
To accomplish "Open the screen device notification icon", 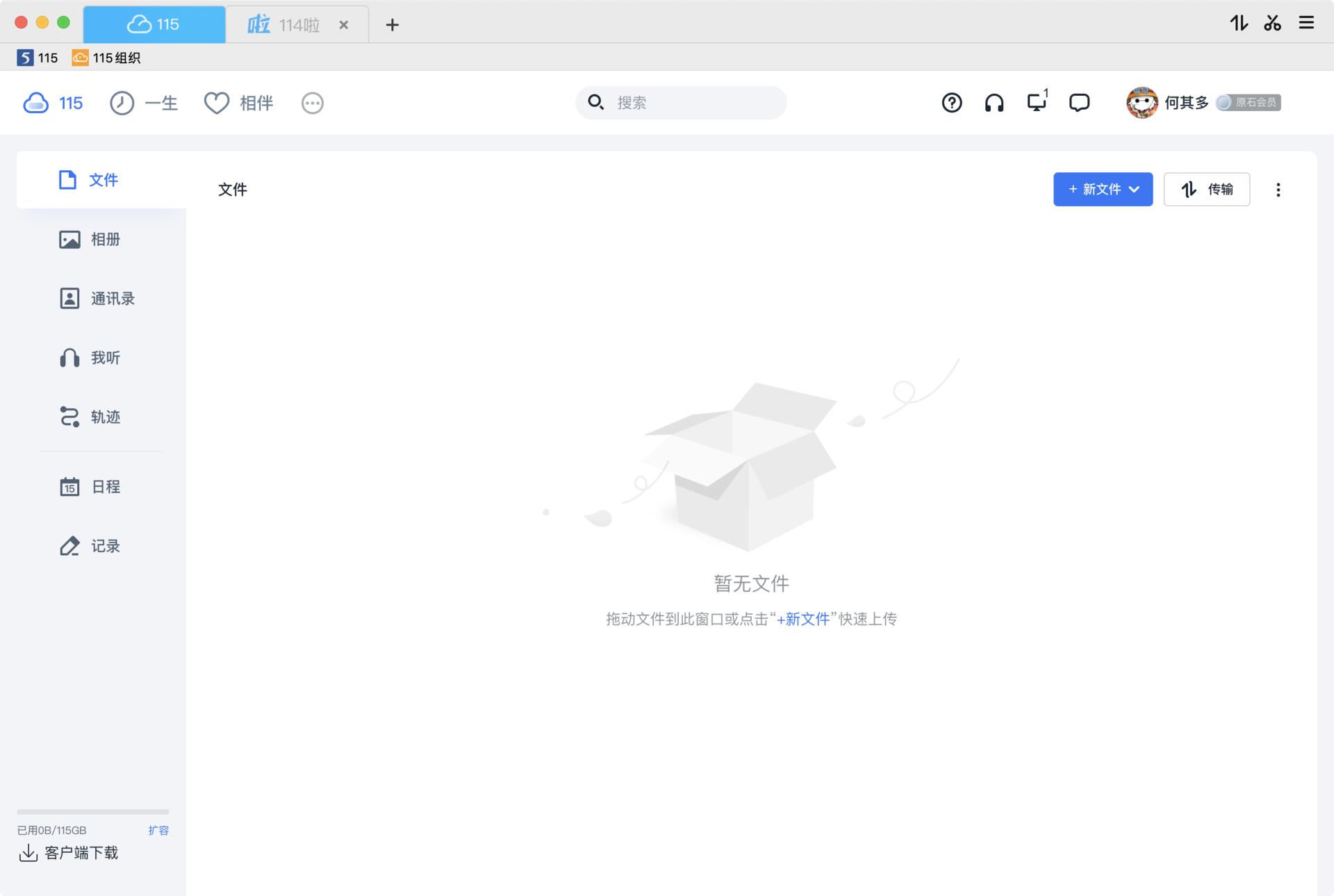I will (1037, 103).
